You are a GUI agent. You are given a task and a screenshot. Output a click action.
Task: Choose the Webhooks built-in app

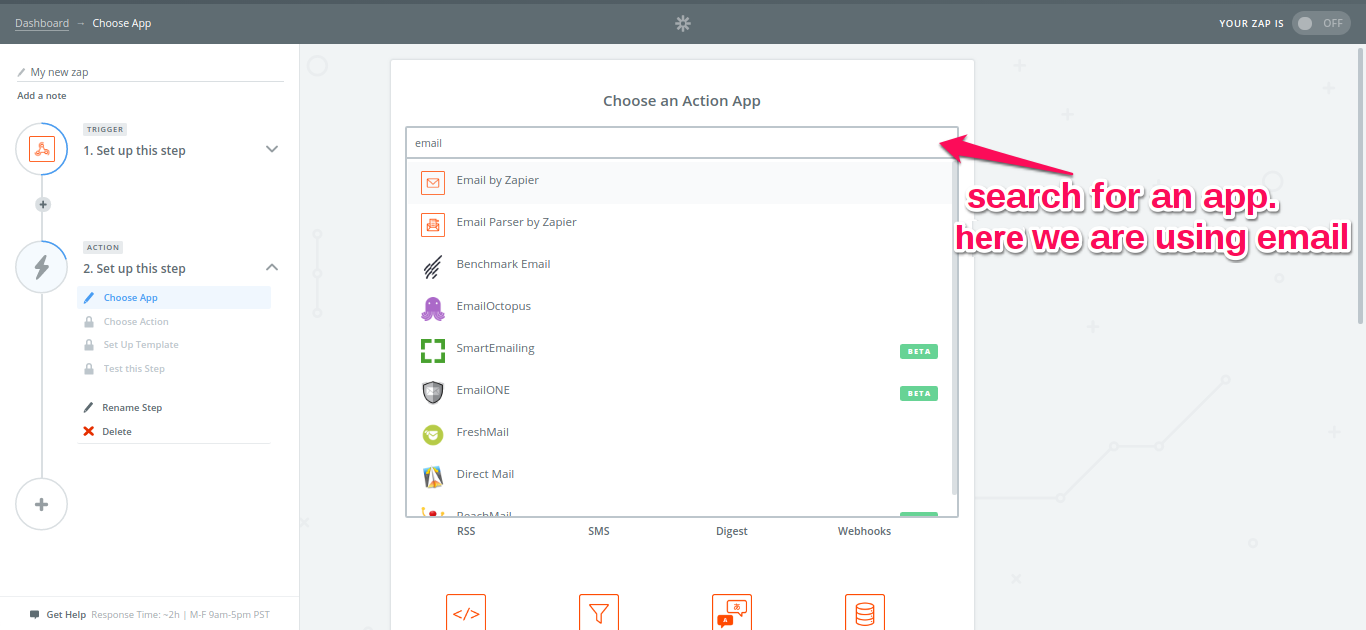pyautogui.click(x=864, y=531)
